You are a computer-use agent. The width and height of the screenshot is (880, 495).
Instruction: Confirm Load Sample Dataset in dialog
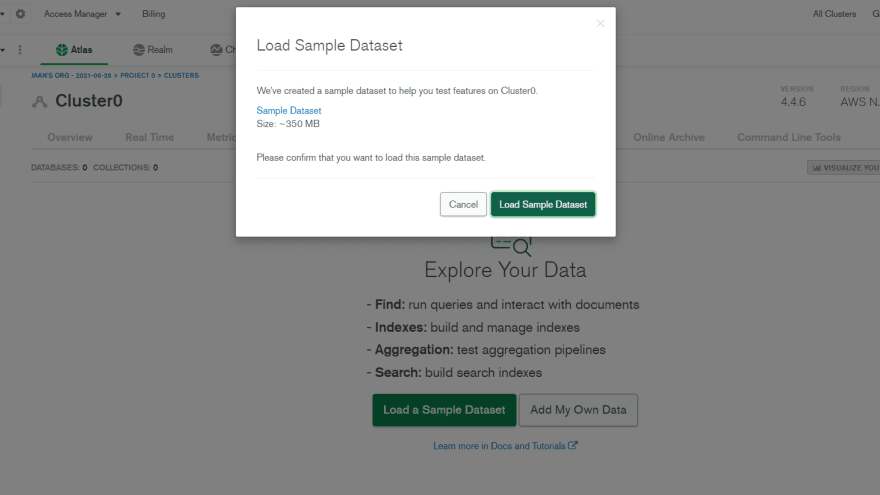tap(543, 204)
